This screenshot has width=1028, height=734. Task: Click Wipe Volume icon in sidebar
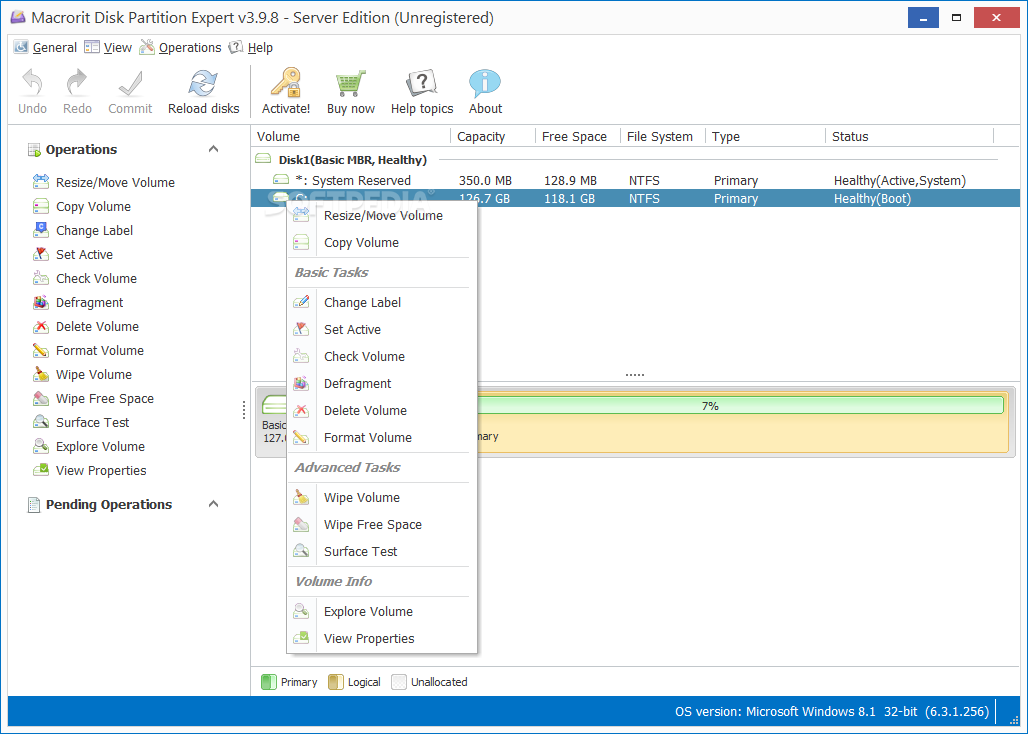click(x=41, y=374)
